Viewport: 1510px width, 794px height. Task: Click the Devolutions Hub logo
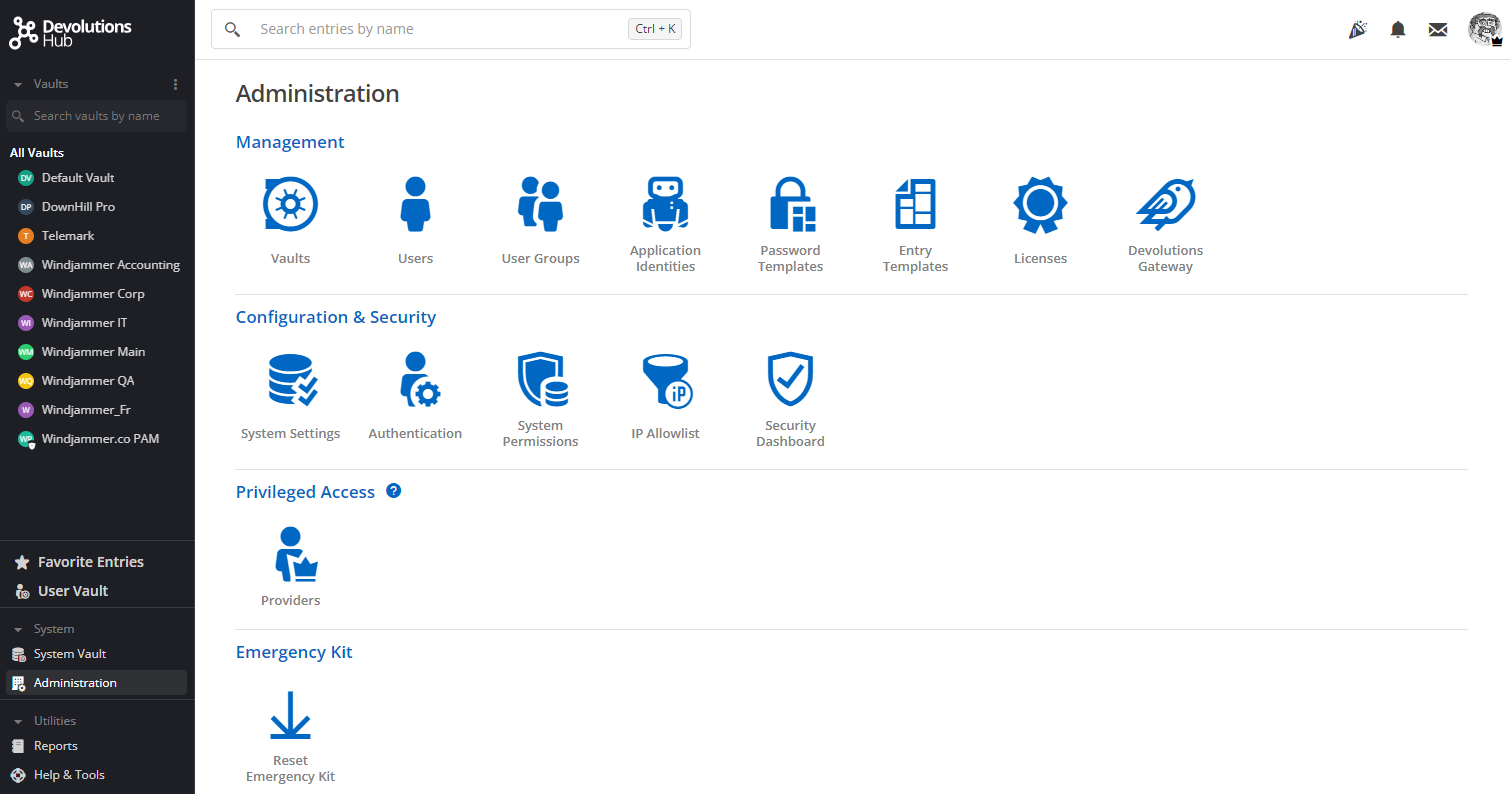pos(71,33)
